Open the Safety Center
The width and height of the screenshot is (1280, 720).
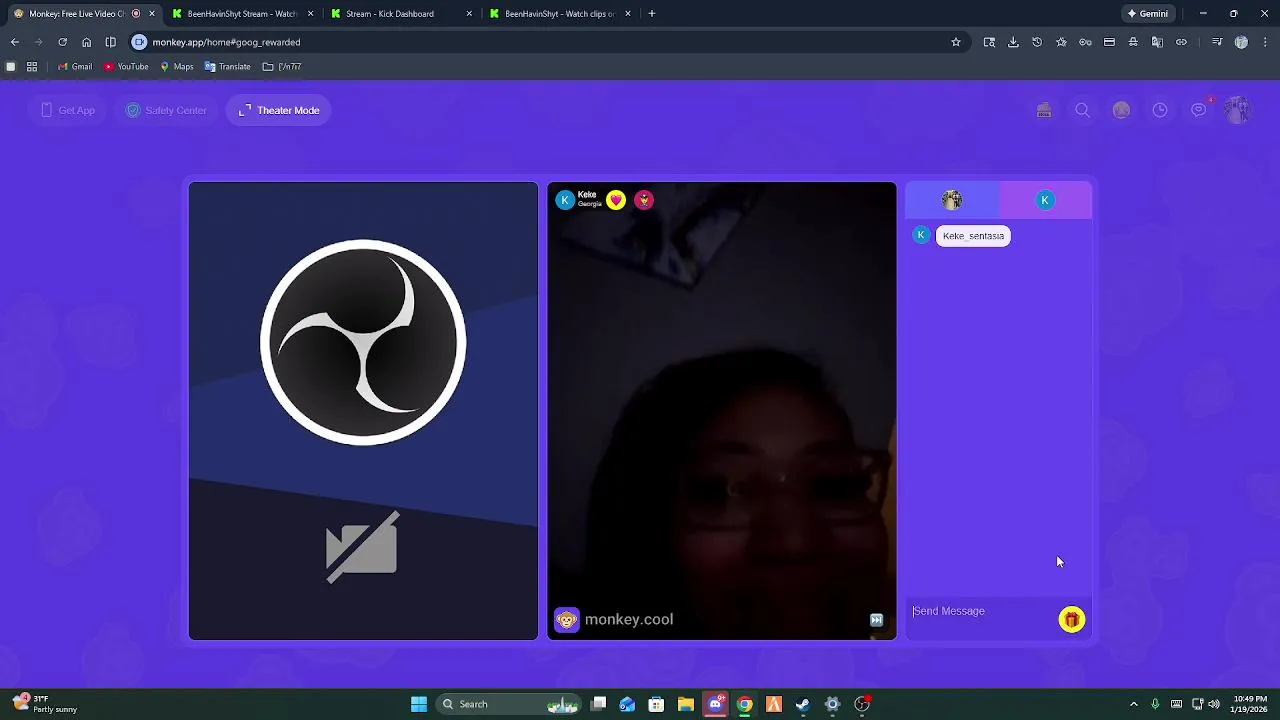(166, 110)
